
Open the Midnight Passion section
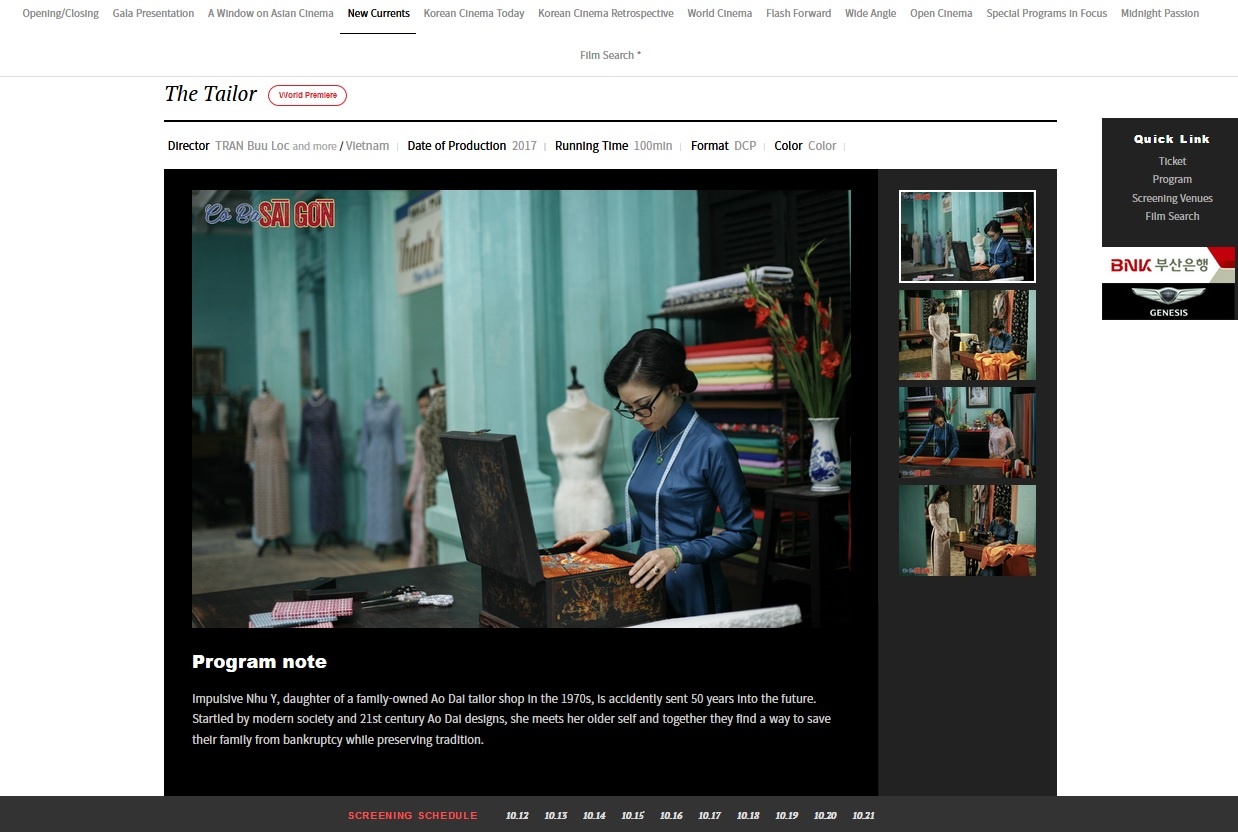[x=1159, y=14]
